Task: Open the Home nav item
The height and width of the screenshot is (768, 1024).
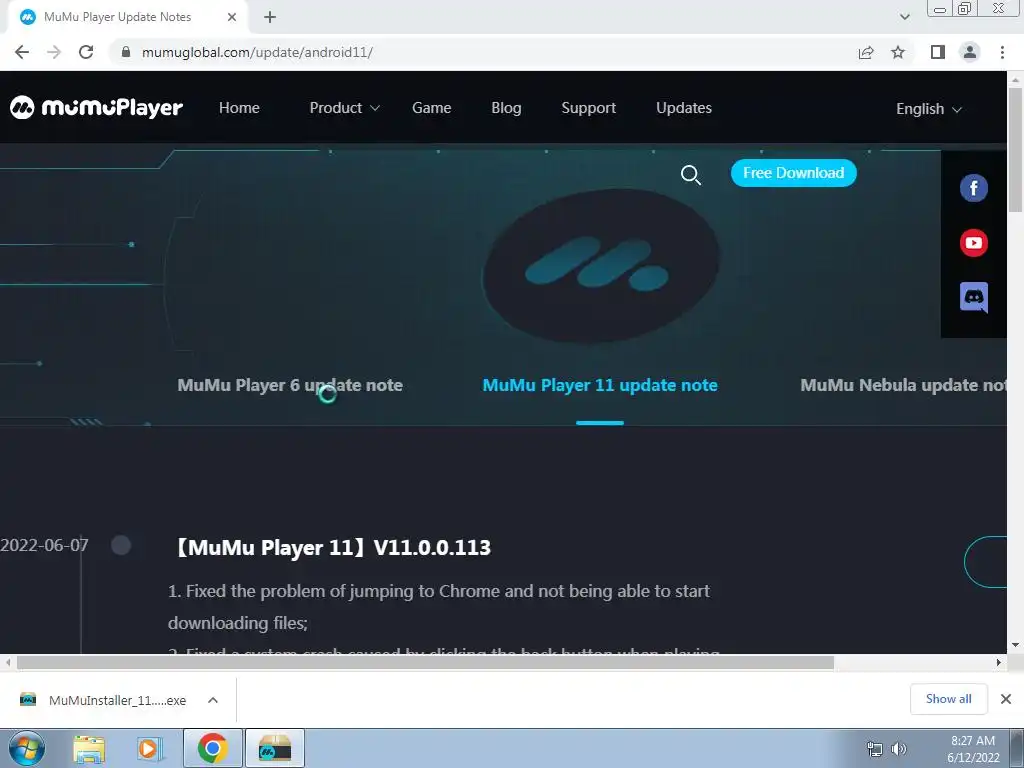Action: 239,108
